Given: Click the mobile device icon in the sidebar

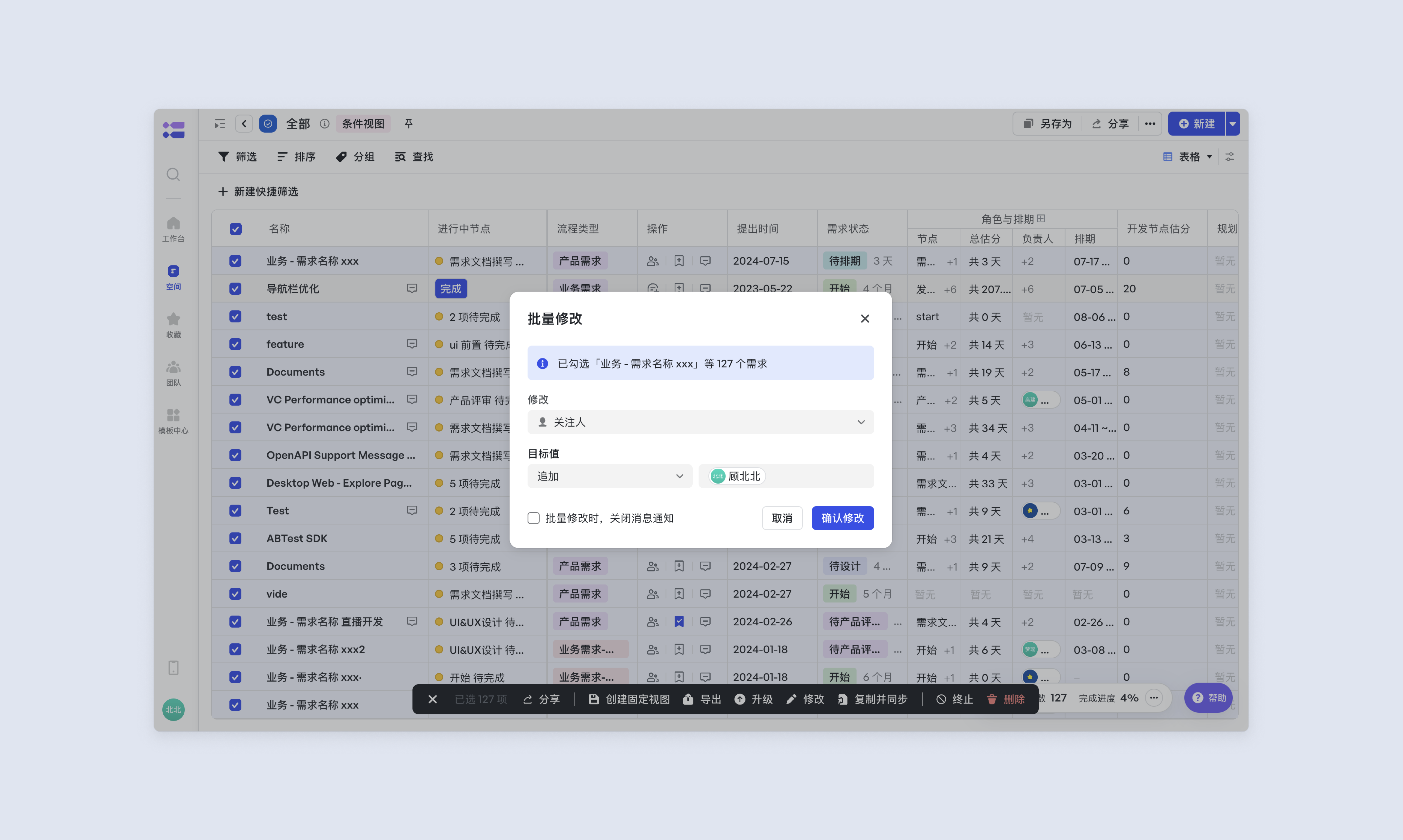Looking at the screenshot, I should pos(173,668).
